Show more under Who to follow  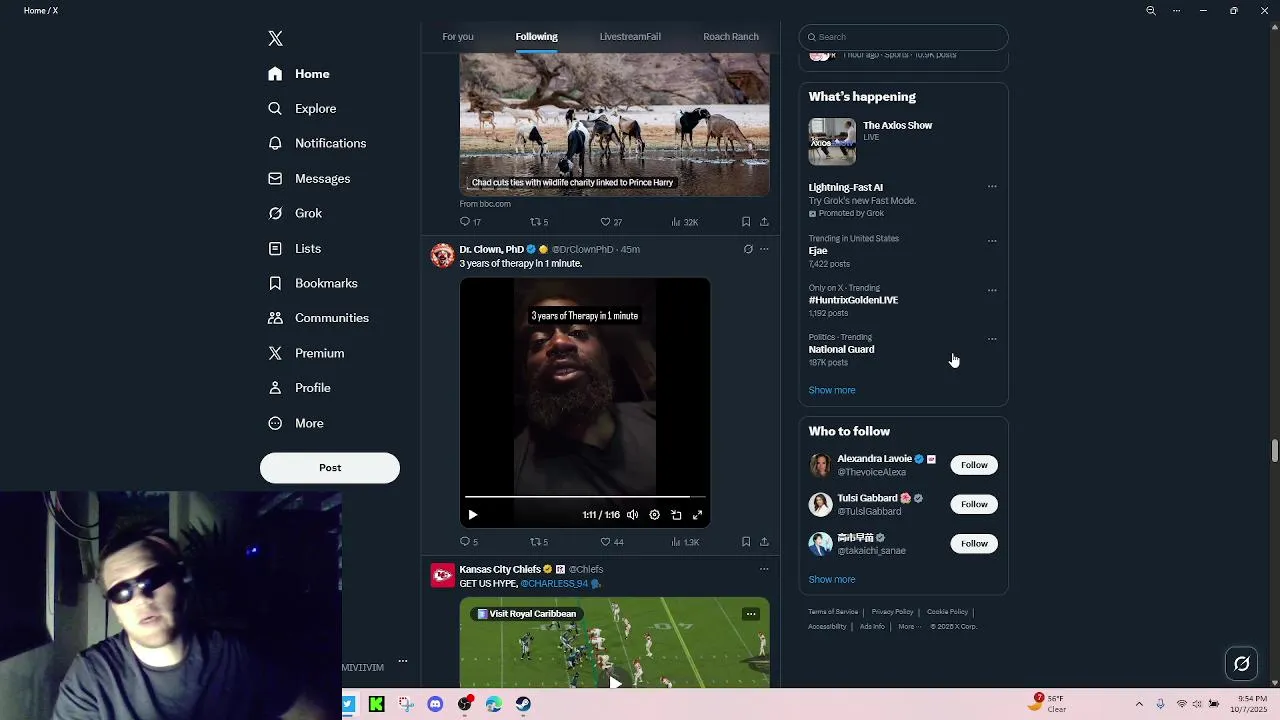832,580
